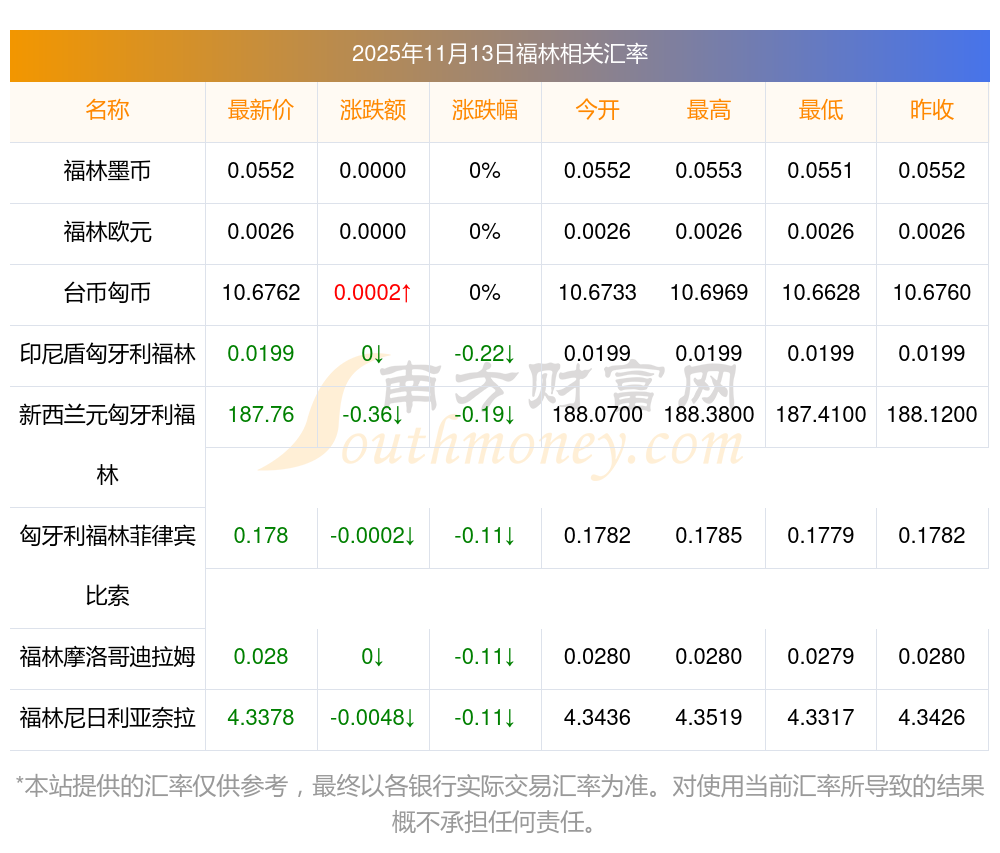Select the 福林欧元 row name
Viewport: 1000px width, 853px height.
coord(107,231)
